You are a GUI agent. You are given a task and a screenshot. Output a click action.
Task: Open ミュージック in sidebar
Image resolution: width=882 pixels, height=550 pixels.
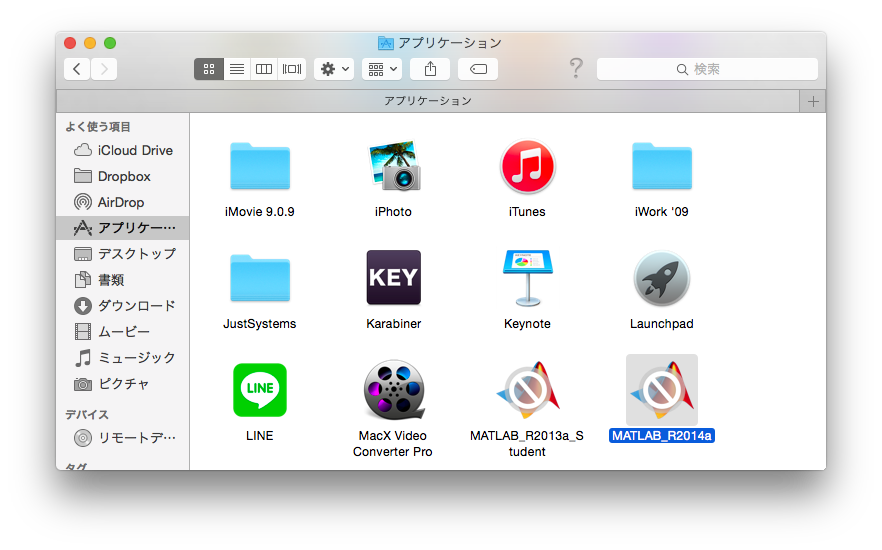pyautogui.click(x=123, y=357)
